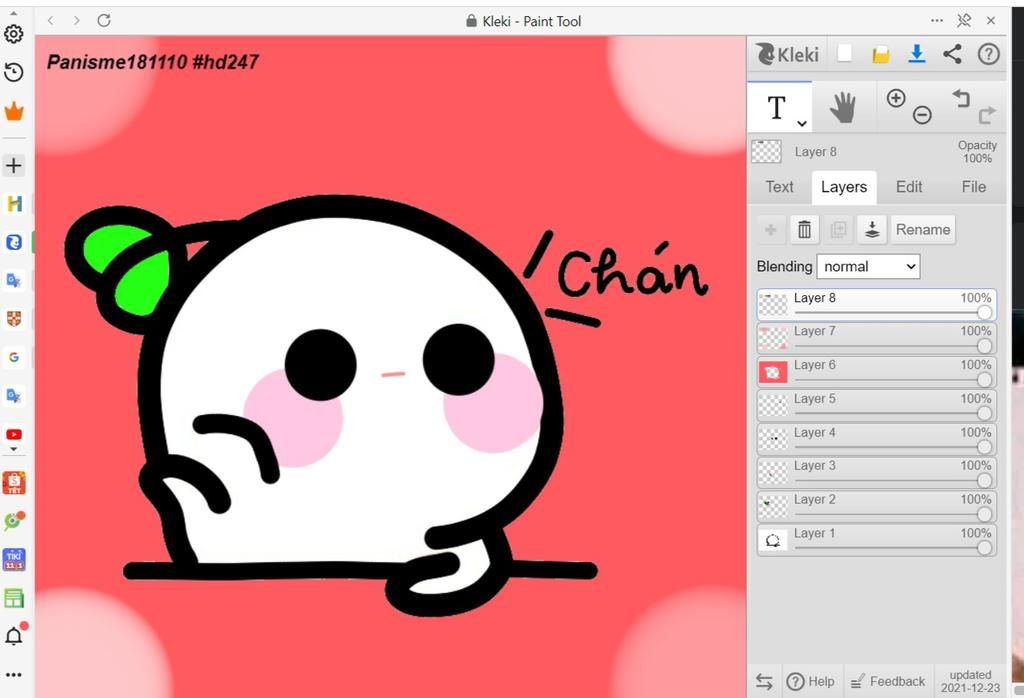Open sidebar notifications bell
This screenshot has height=698, width=1024.
(14, 635)
